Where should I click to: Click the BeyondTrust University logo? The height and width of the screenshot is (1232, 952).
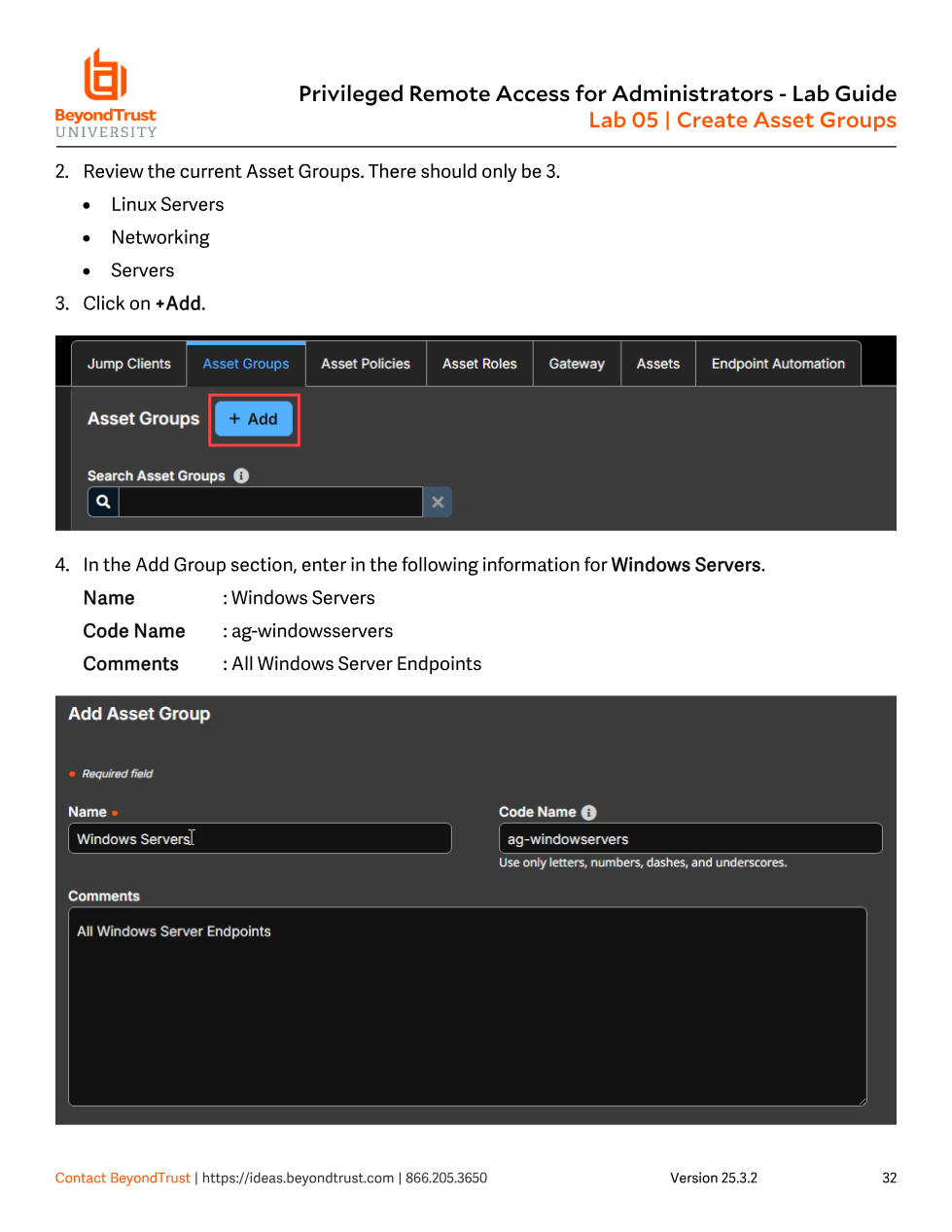point(106,93)
